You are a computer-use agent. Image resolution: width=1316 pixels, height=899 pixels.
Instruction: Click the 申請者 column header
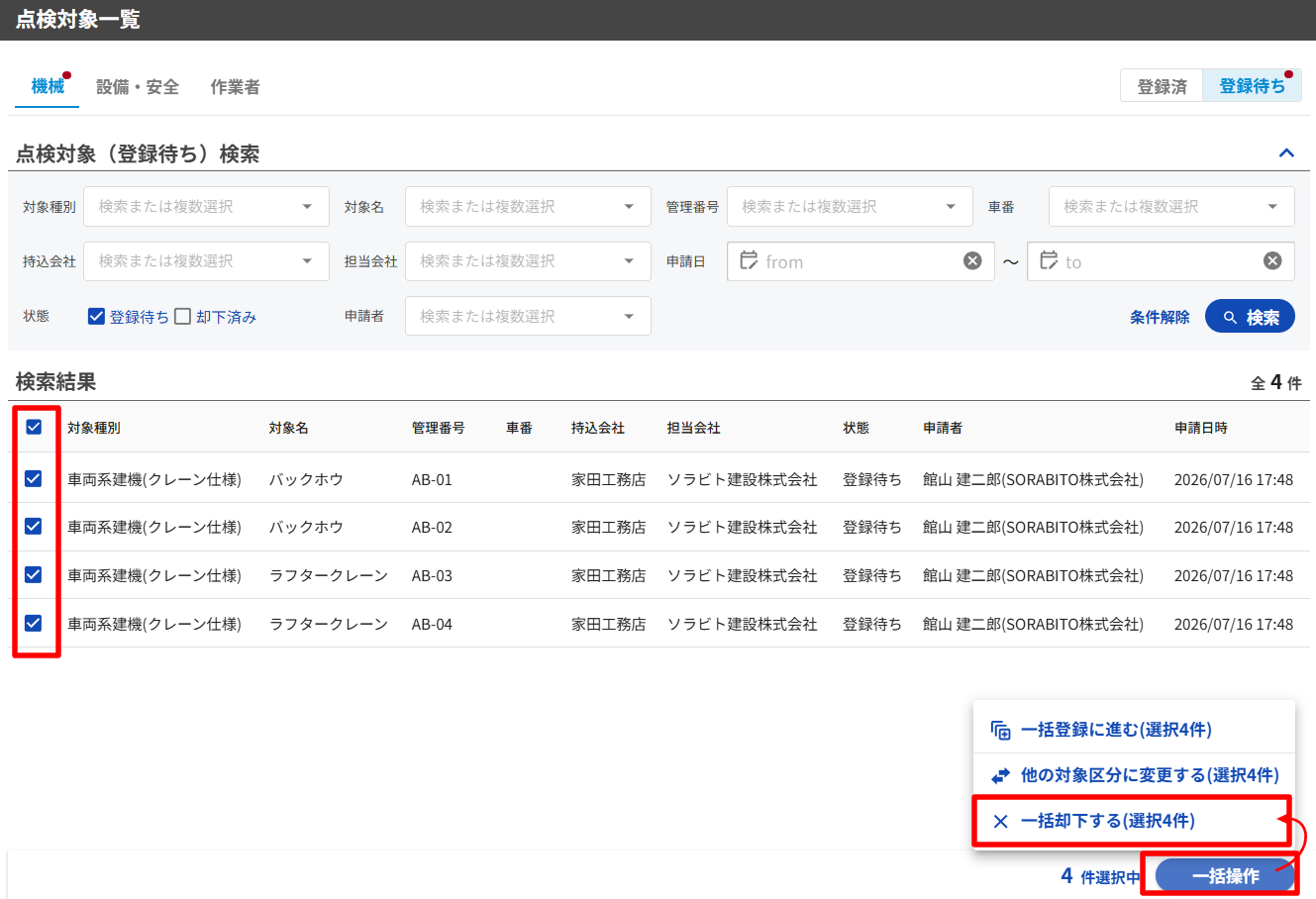pyautogui.click(x=943, y=428)
